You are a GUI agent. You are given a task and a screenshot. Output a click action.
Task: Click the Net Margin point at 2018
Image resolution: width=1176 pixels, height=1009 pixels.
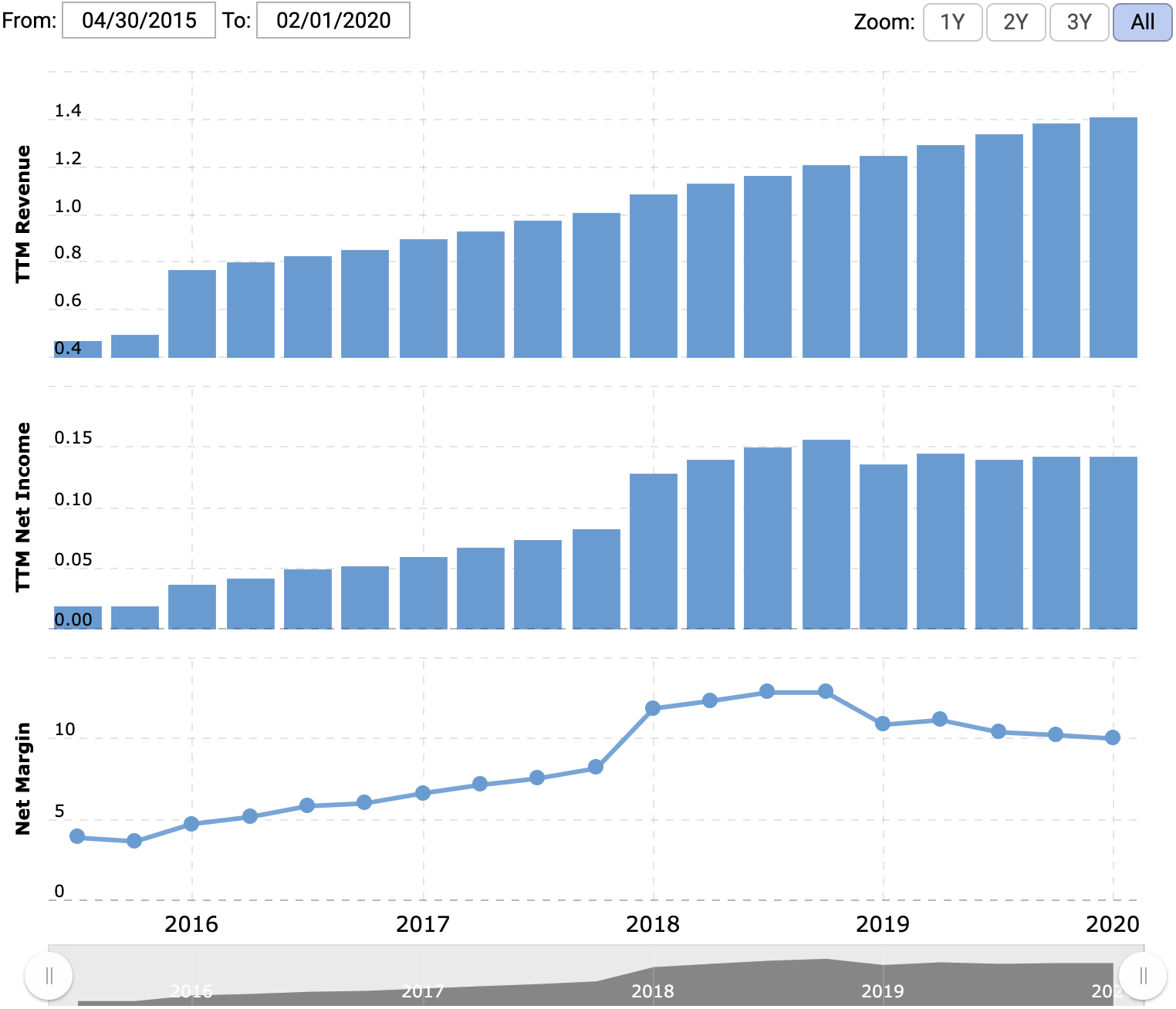click(653, 708)
